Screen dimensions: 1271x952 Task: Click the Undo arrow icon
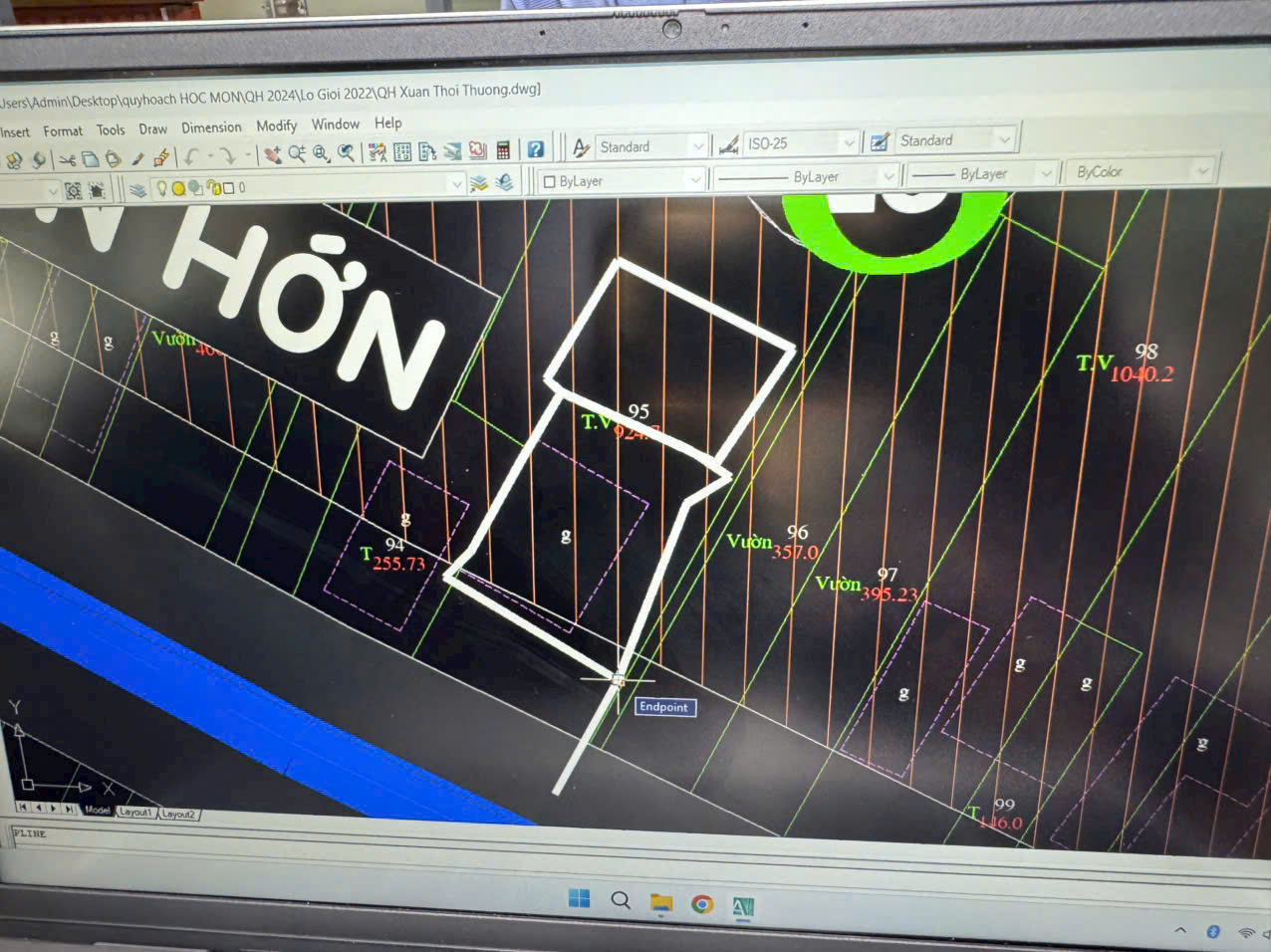click(x=190, y=157)
